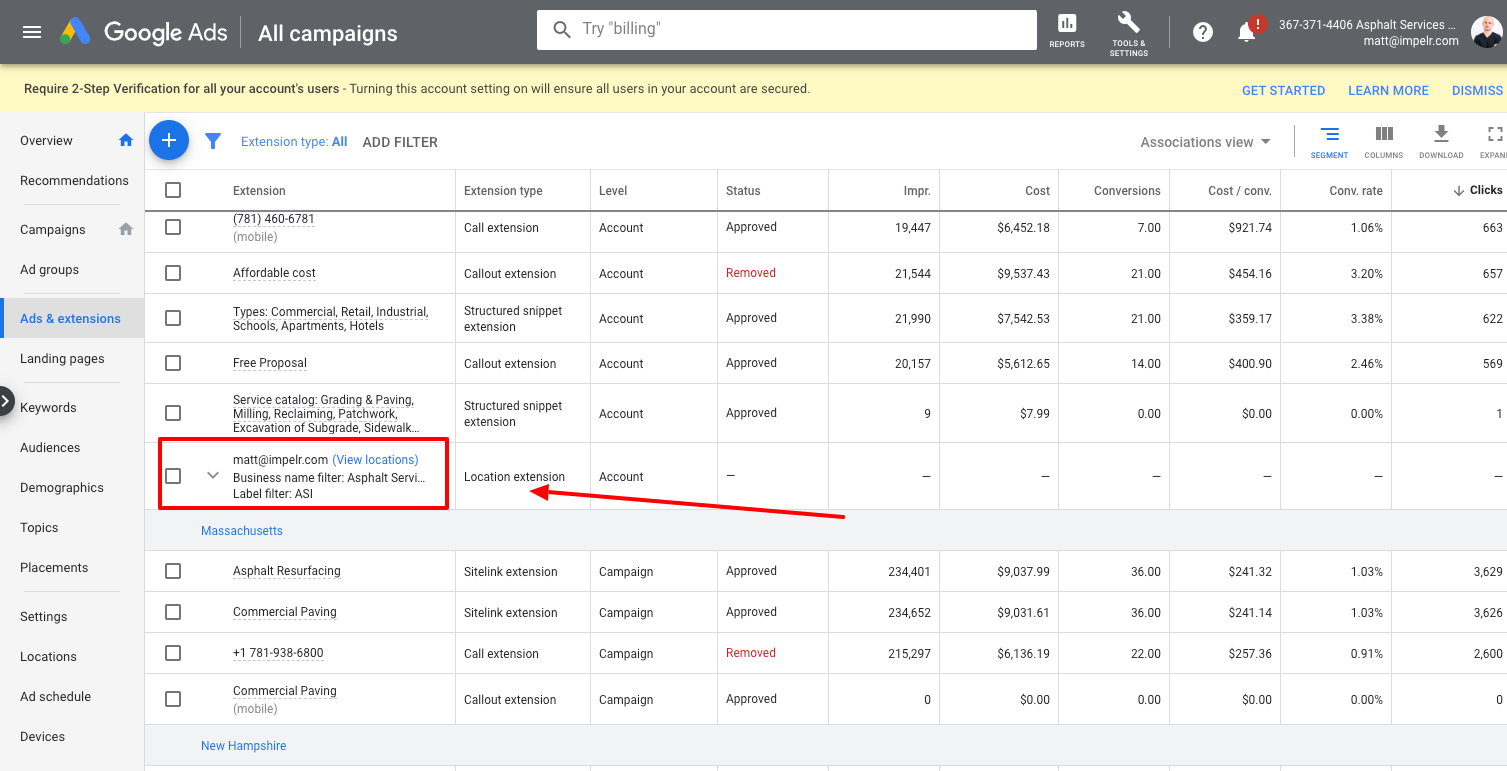Open Ad schedule in the sidebar
The height and width of the screenshot is (771, 1507).
[x=55, y=697]
